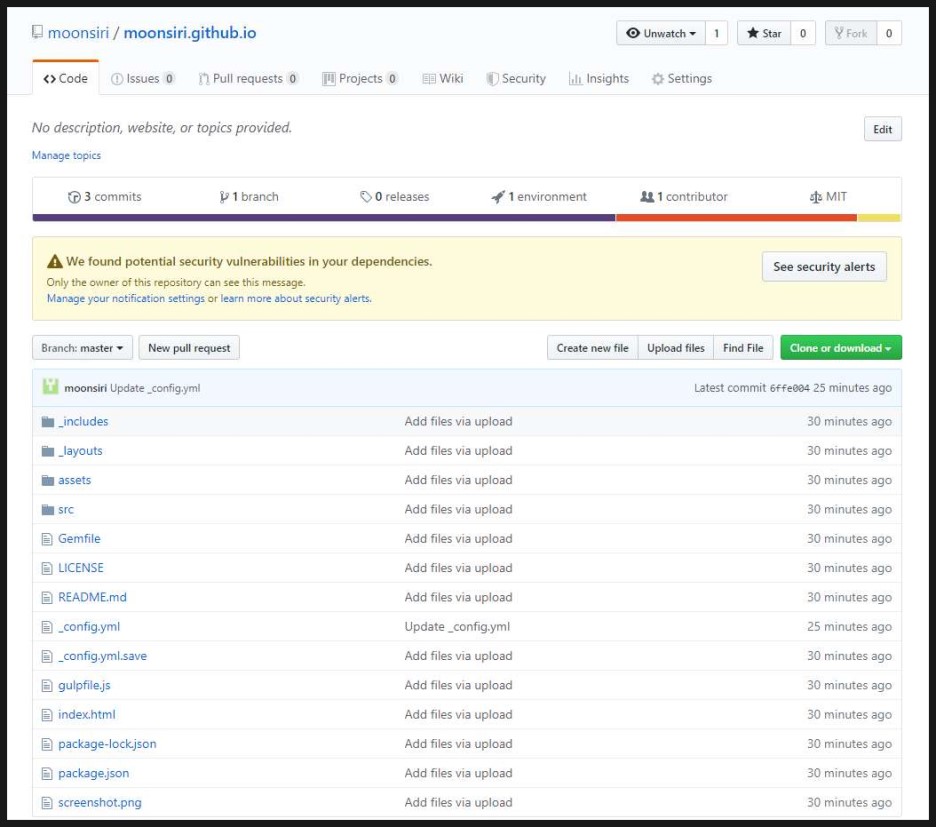
Task: Click the _config.yml file icon
Action: coord(47,627)
